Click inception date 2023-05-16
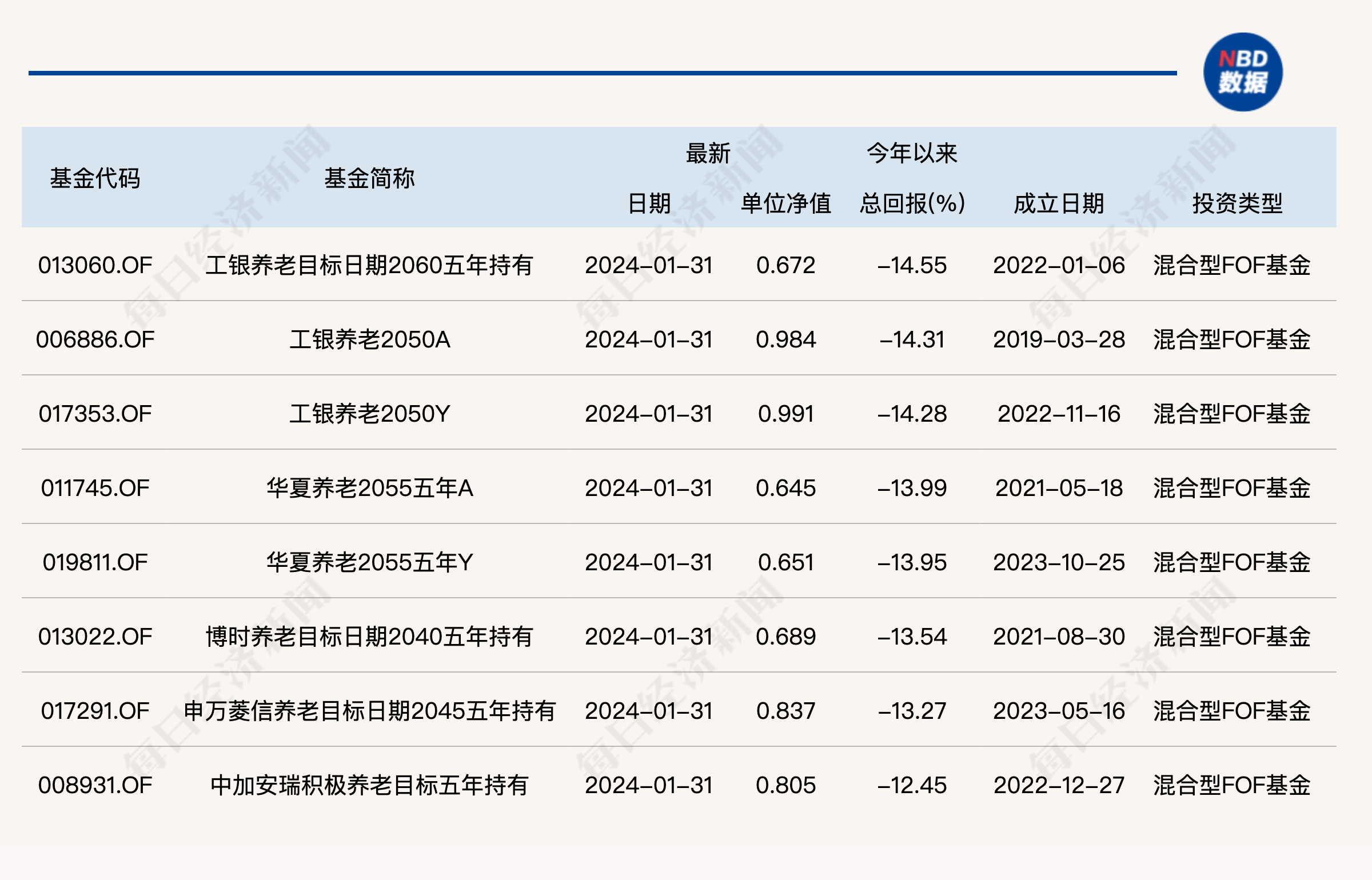1372x880 pixels. pos(1059,711)
